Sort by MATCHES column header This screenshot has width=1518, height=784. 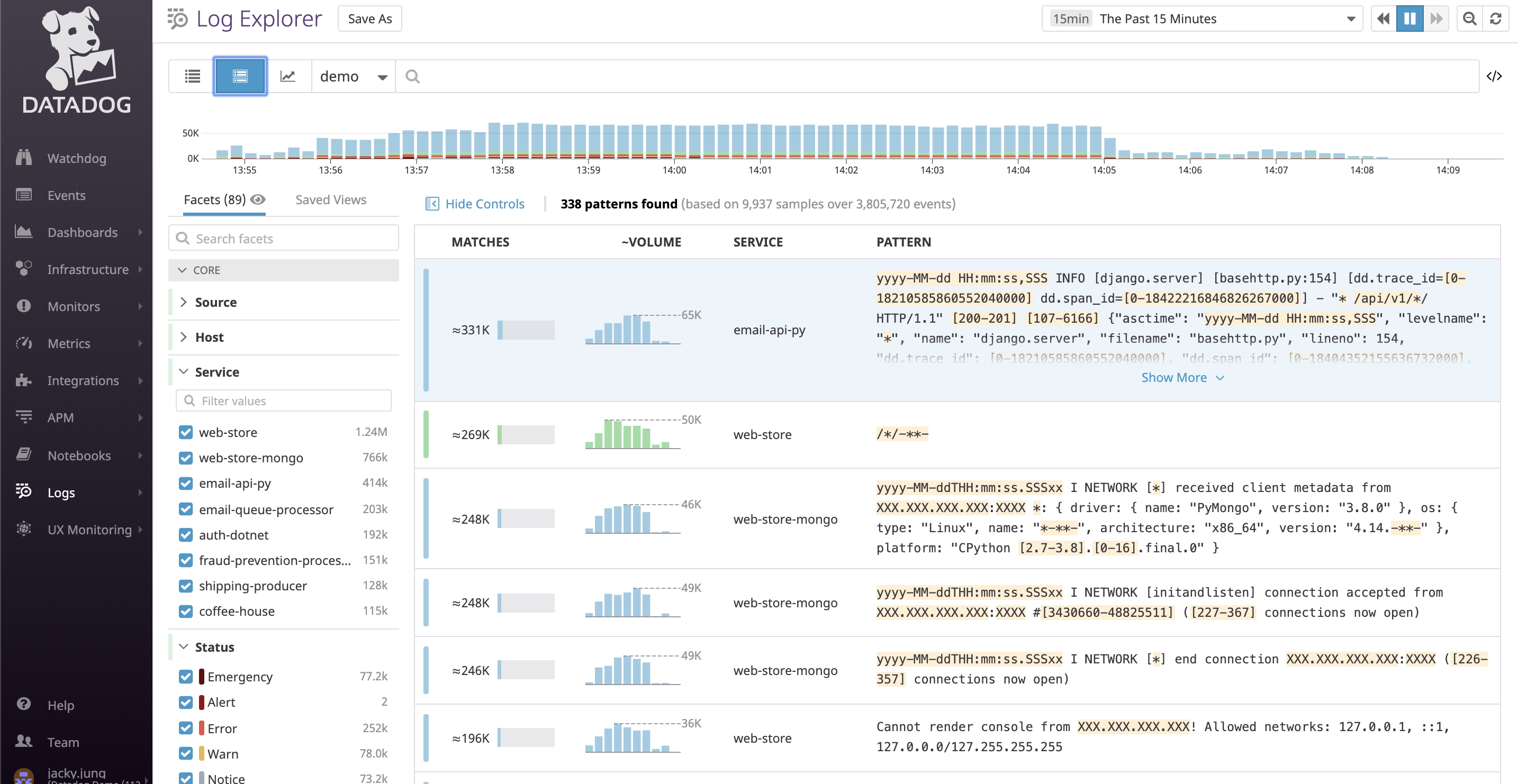tap(480, 242)
